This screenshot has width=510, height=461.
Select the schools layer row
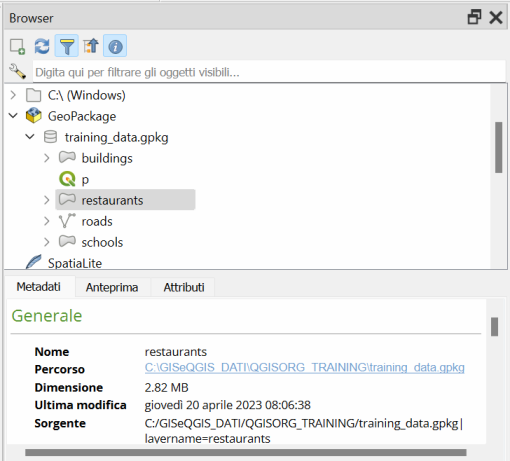pos(102,242)
